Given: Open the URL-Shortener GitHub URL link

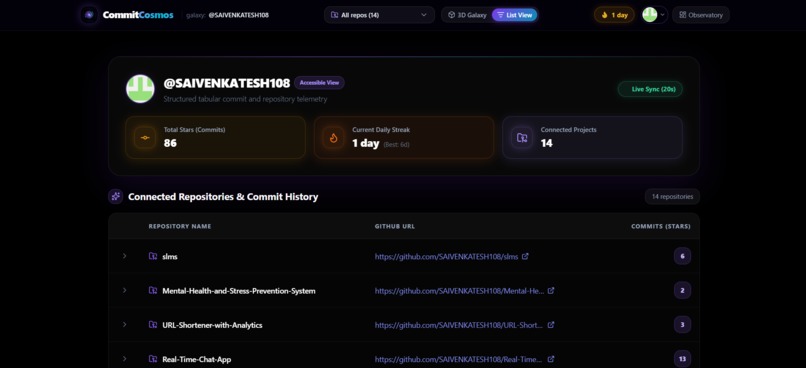Looking at the screenshot, I should tap(459, 325).
